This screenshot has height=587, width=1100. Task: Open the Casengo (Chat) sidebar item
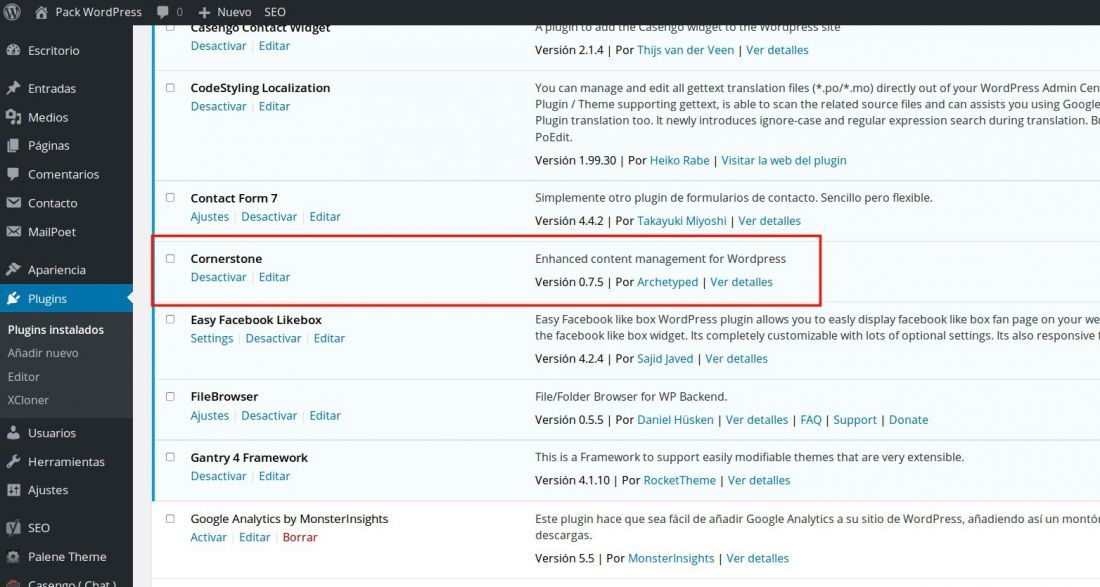point(72,582)
